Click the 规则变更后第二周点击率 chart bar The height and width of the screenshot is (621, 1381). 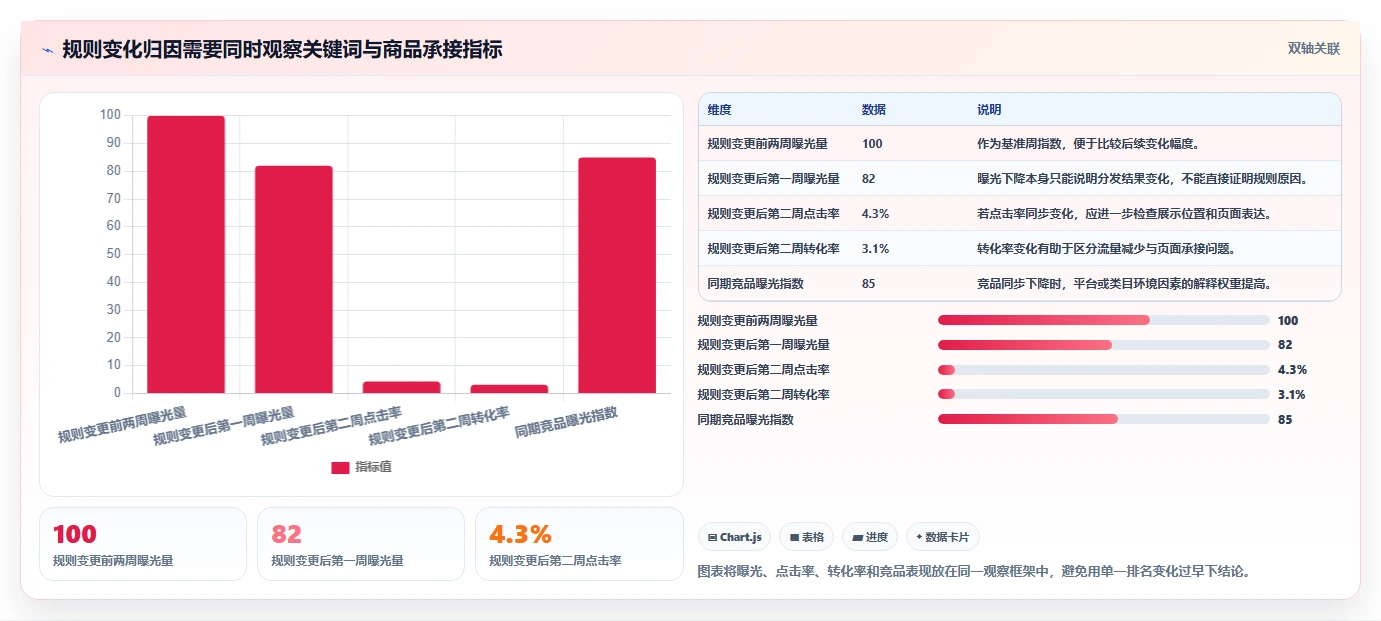[x=401, y=387]
